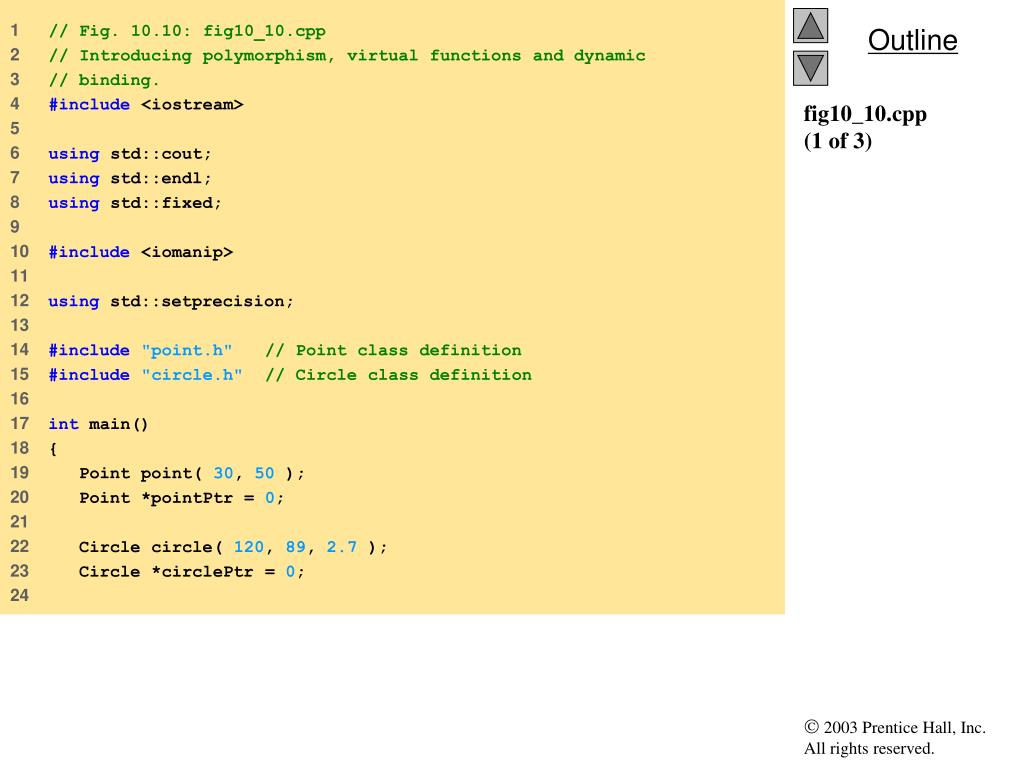The image size is (1024, 768).
Task: Click the "#include <iostream>" code line
Action: click(x=145, y=105)
